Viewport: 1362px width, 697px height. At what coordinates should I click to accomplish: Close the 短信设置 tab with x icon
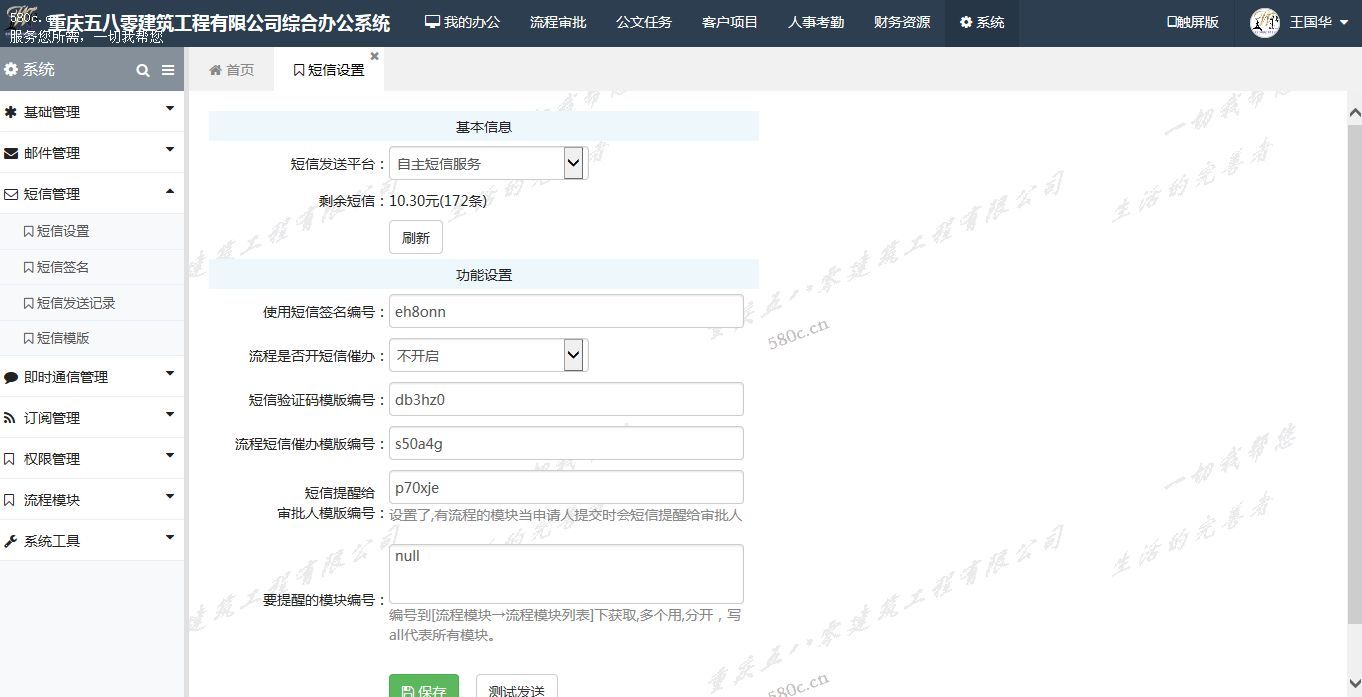coord(375,56)
